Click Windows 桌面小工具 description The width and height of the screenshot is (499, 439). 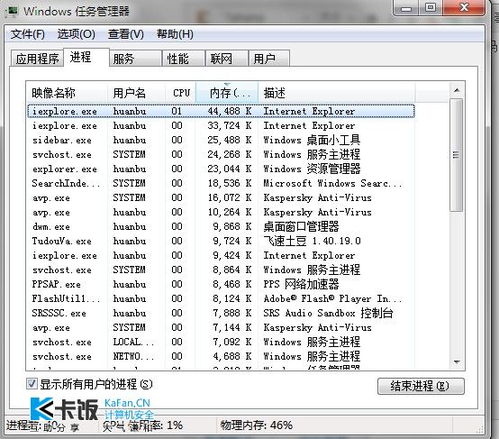click(312, 140)
